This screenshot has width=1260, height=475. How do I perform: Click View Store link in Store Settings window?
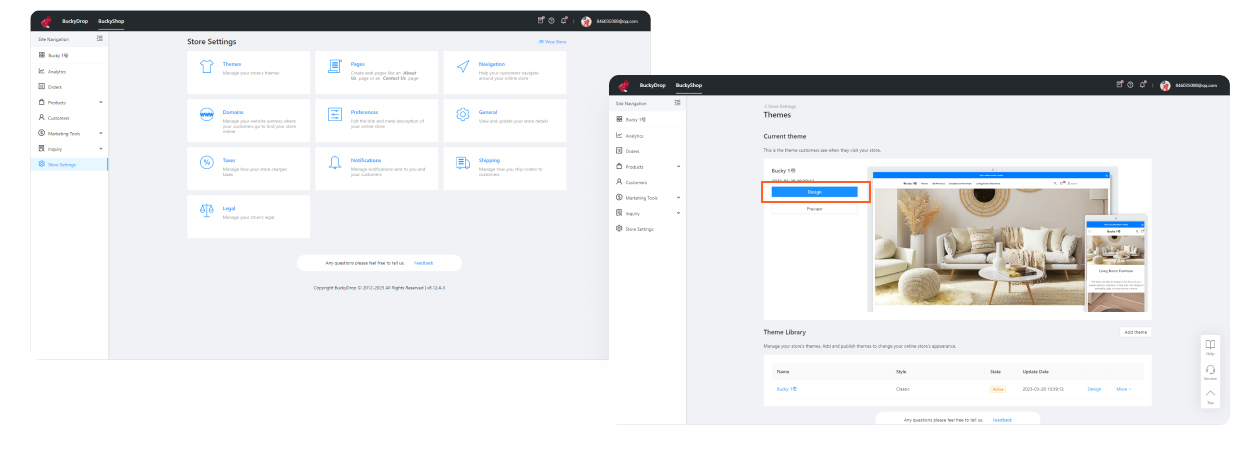point(553,42)
